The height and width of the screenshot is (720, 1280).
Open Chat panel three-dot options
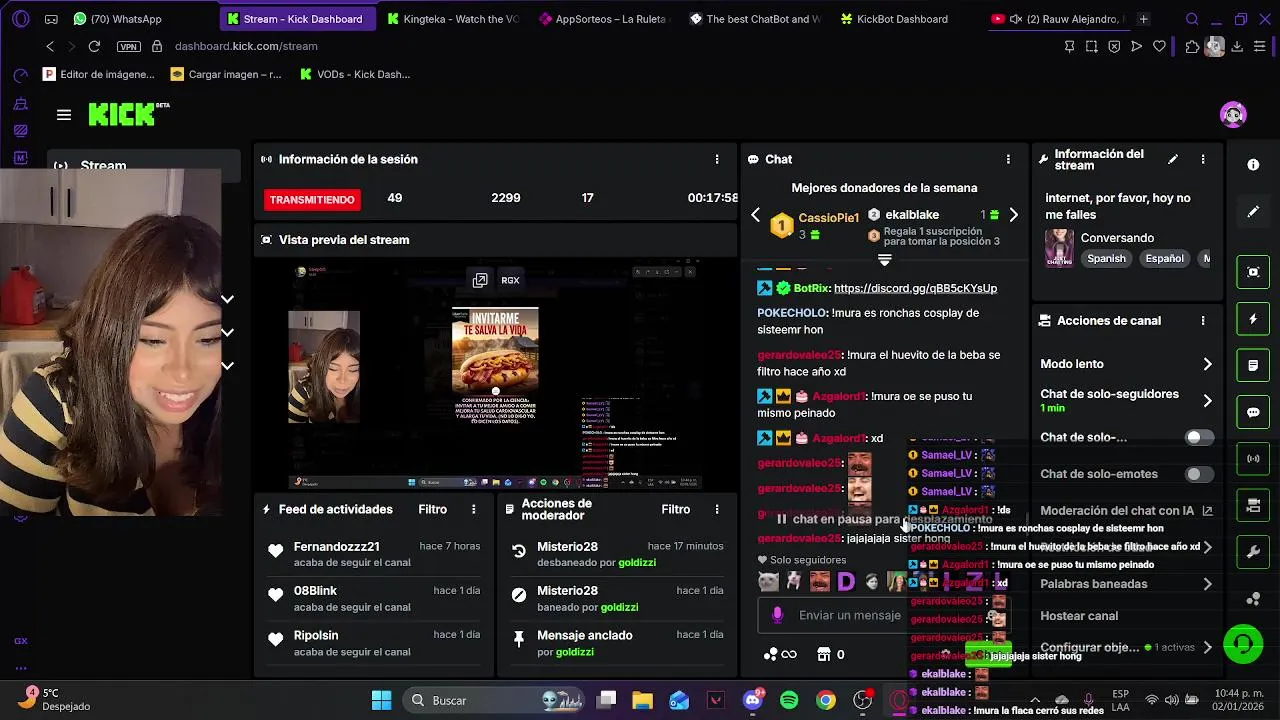click(x=1008, y=159)
